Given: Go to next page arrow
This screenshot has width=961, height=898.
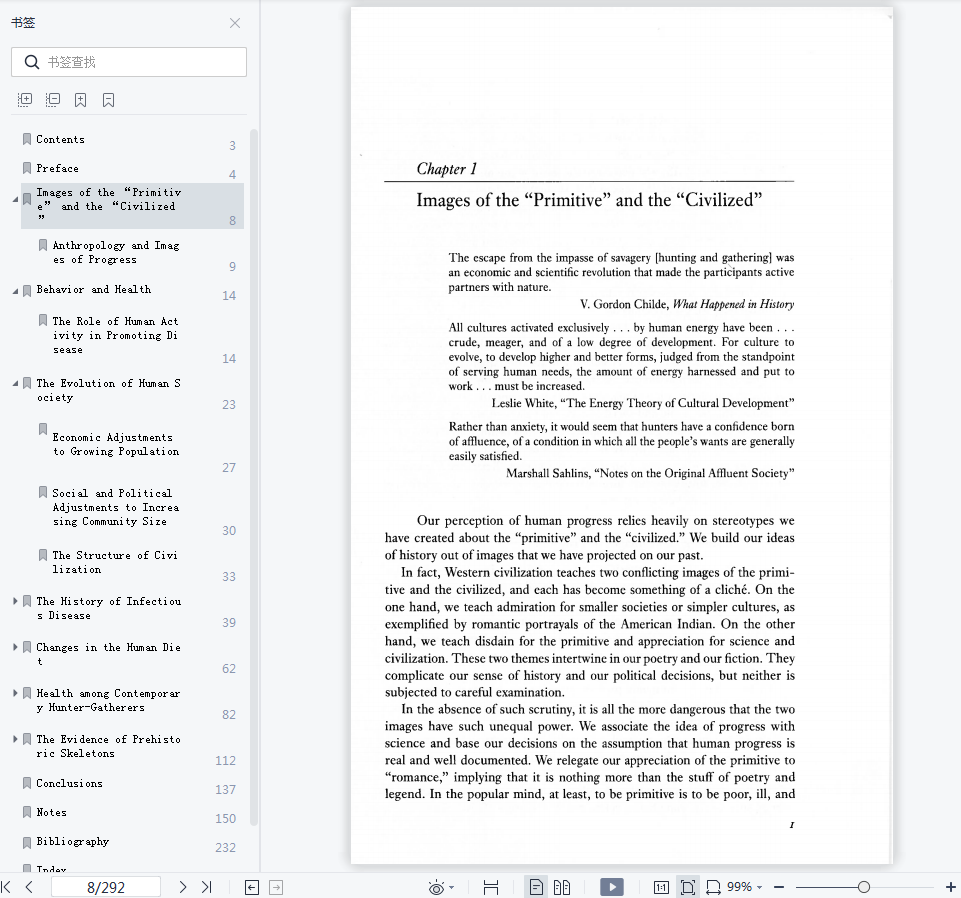Looking at the screenshot, I should pos(183,887).
